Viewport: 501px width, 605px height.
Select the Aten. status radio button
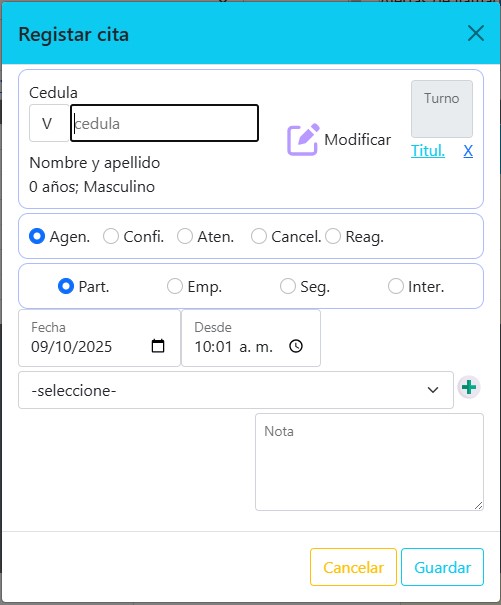[x=185, y=236]
